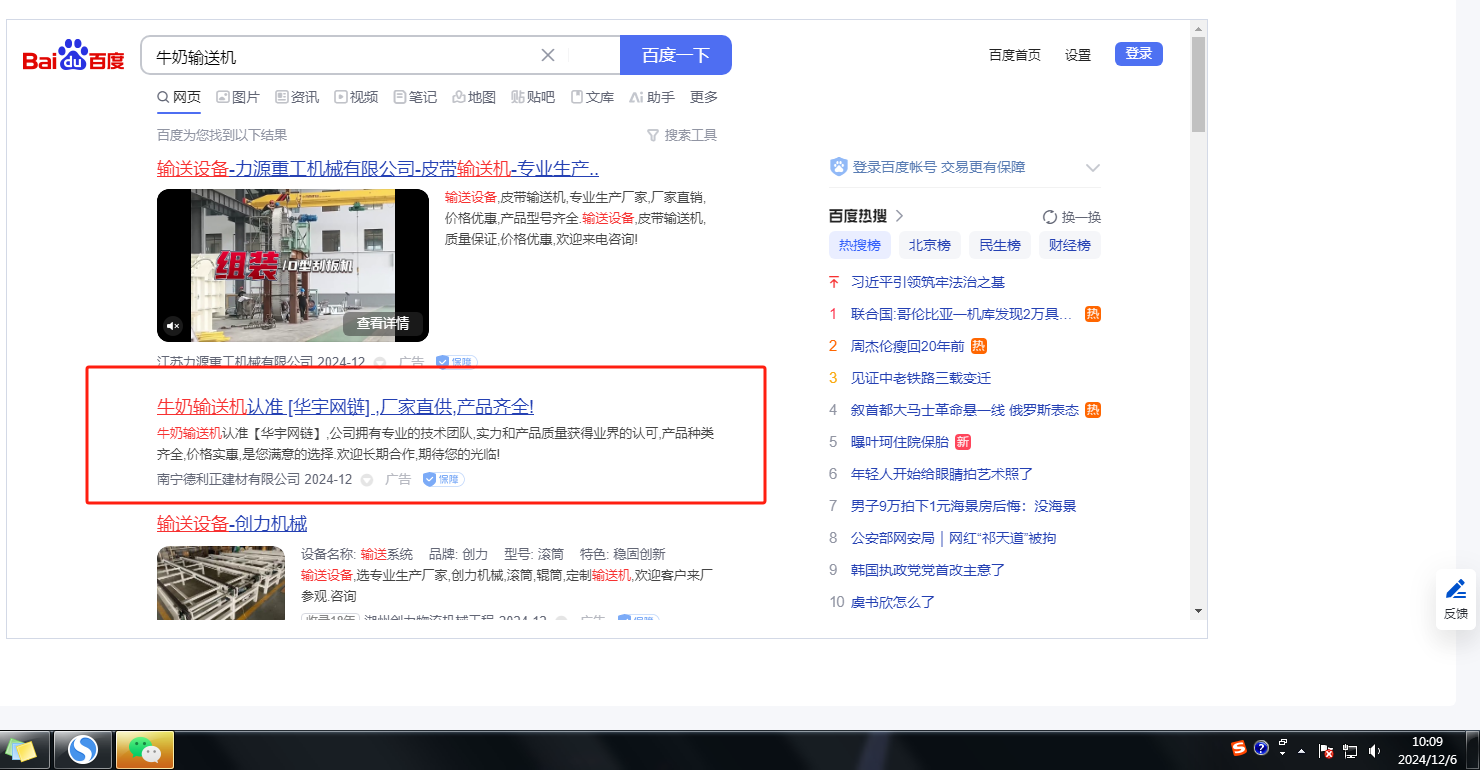Open hot search 周杰伦瘦回20年前

tap(908, 346)
